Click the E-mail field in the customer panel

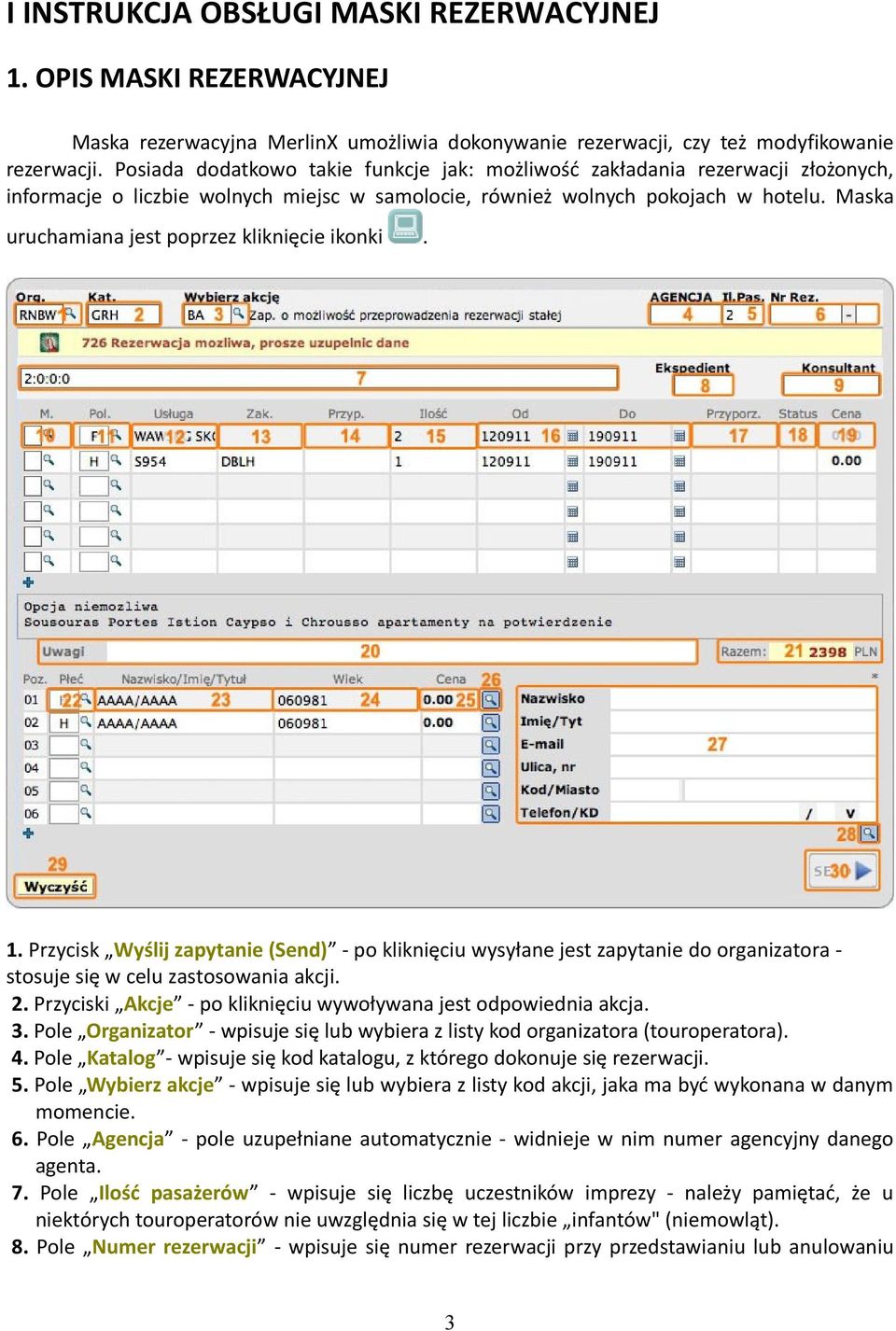pyautogui.click(x=744, y=744)
